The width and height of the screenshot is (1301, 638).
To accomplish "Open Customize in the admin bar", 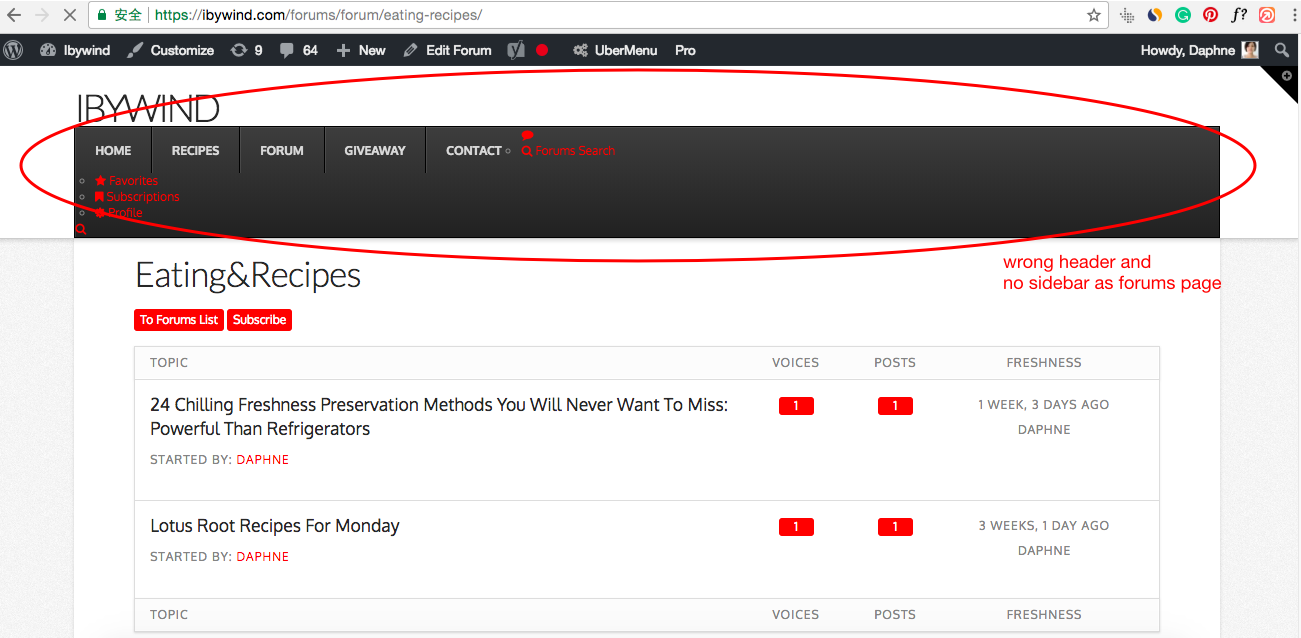I will [x=170, y=50].
